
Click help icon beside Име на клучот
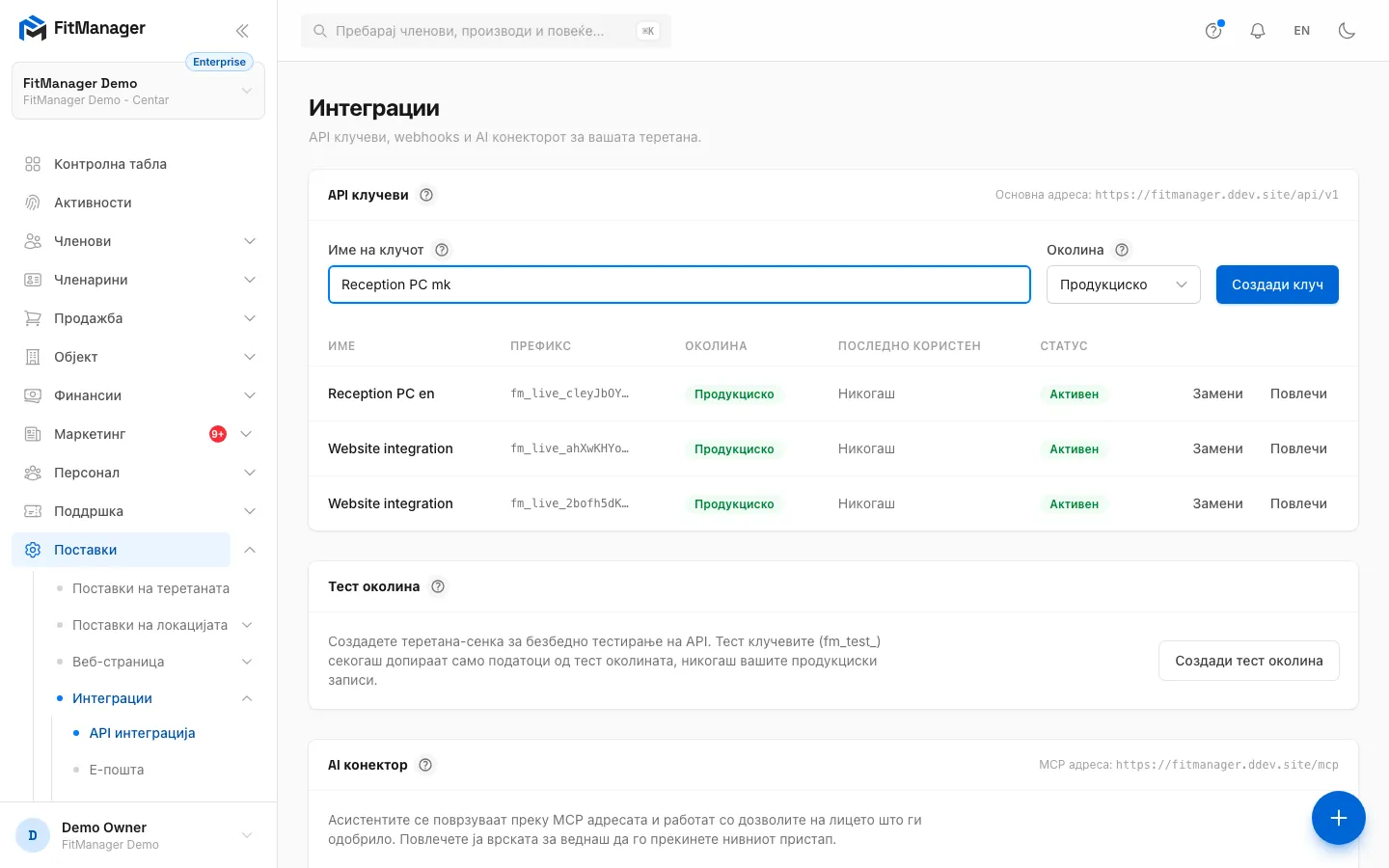442,250
